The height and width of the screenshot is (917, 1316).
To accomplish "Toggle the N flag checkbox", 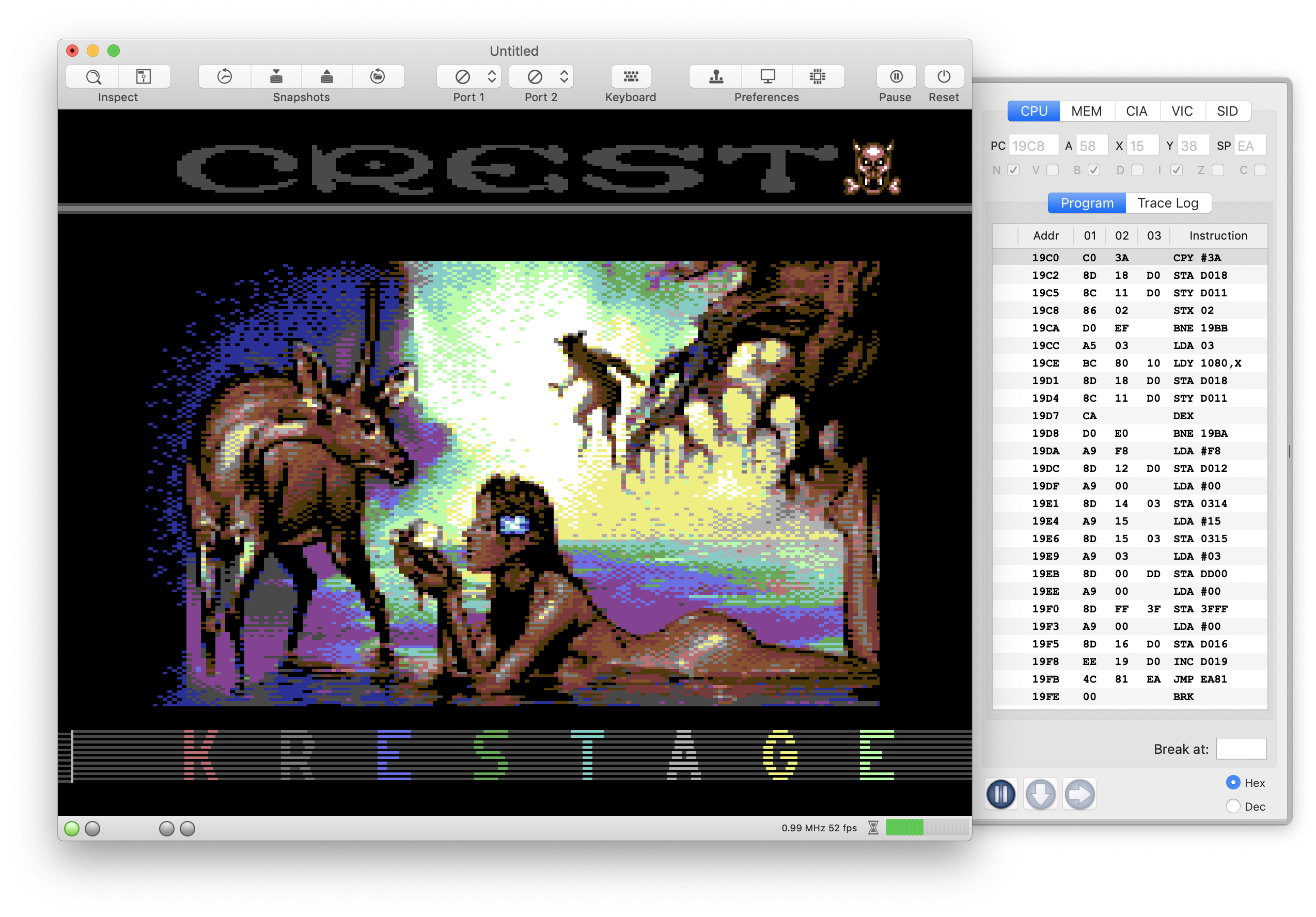I will [x=1013, y=170].
